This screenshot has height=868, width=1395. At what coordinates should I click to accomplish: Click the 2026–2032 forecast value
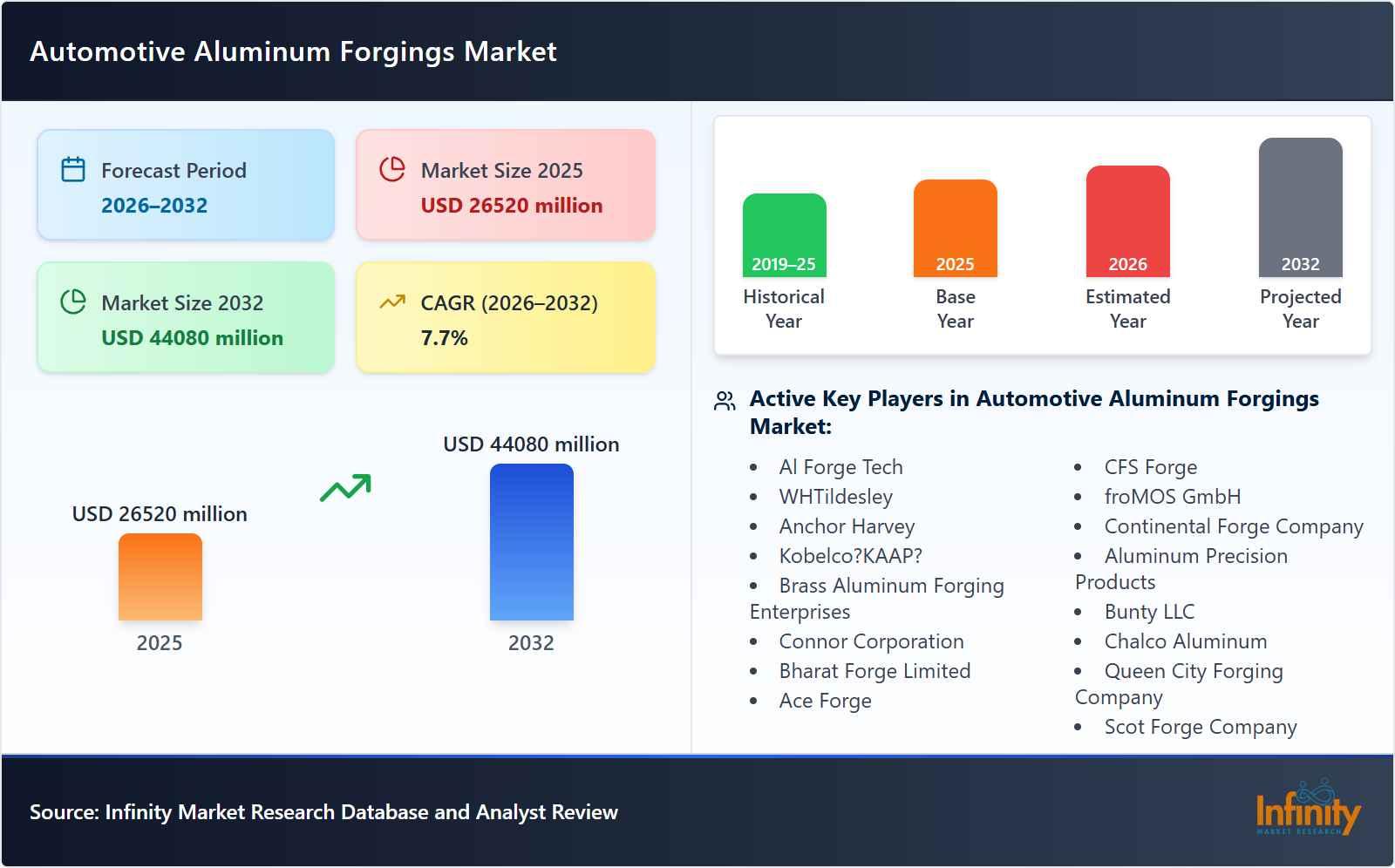pyautogui.click(x=154, y=206)
